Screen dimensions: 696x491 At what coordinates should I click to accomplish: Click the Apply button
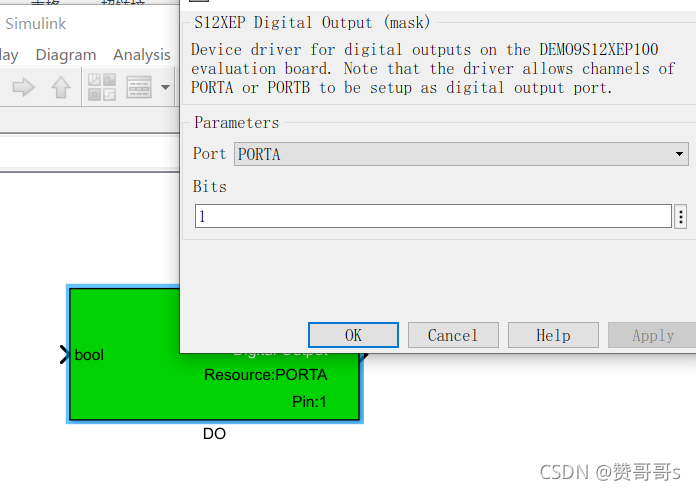pyautogui.click(x=652, y=335)
